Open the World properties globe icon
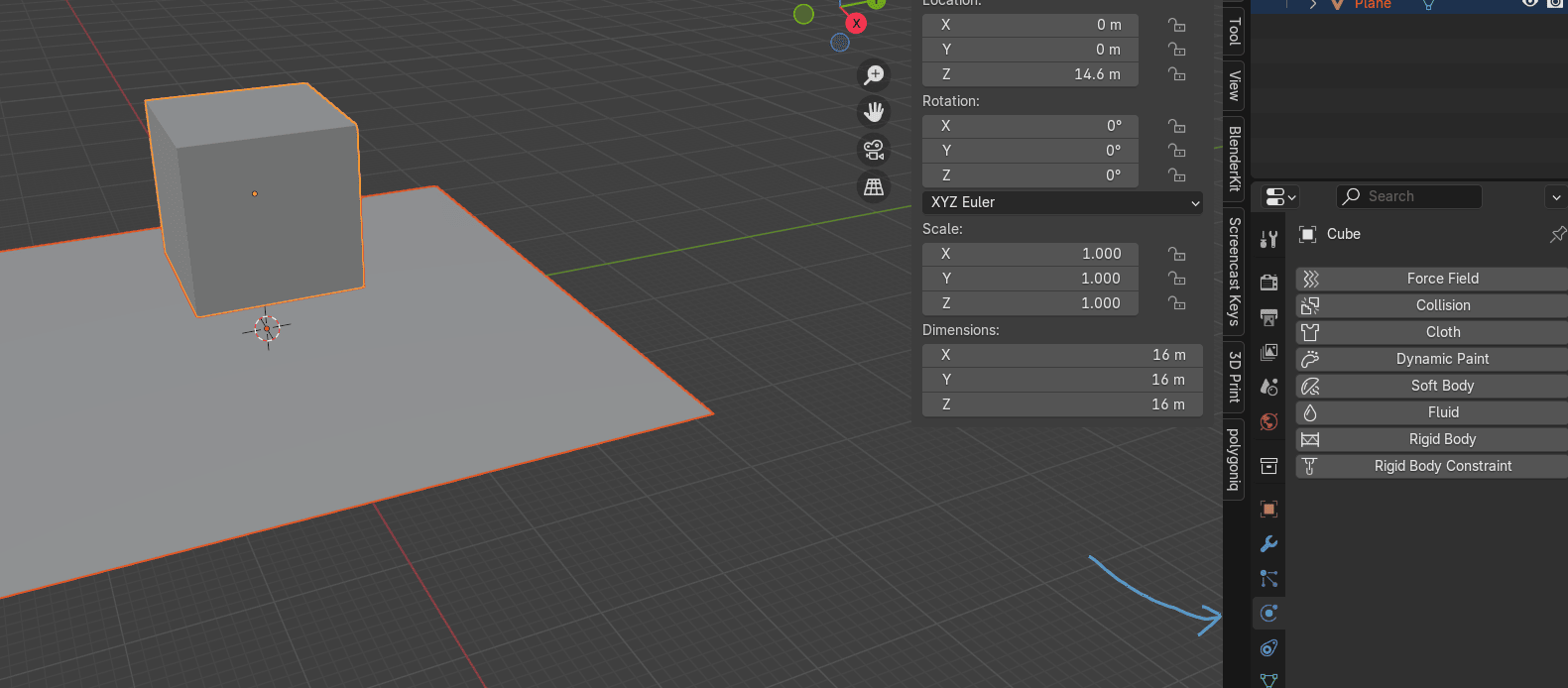1568x688 pixels. pyautogui.click(x=1268, y=422)
